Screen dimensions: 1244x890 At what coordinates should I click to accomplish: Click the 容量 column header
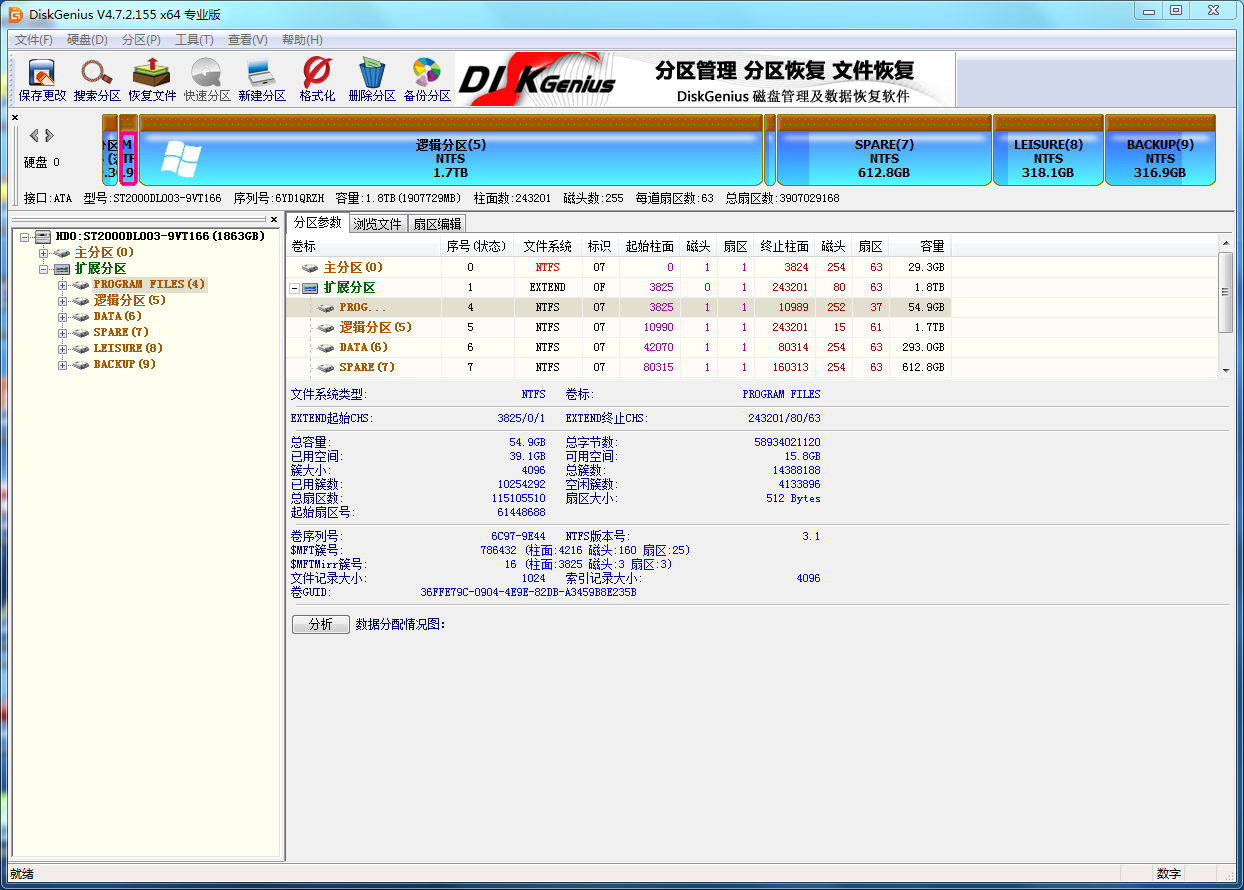click(920, 246)
